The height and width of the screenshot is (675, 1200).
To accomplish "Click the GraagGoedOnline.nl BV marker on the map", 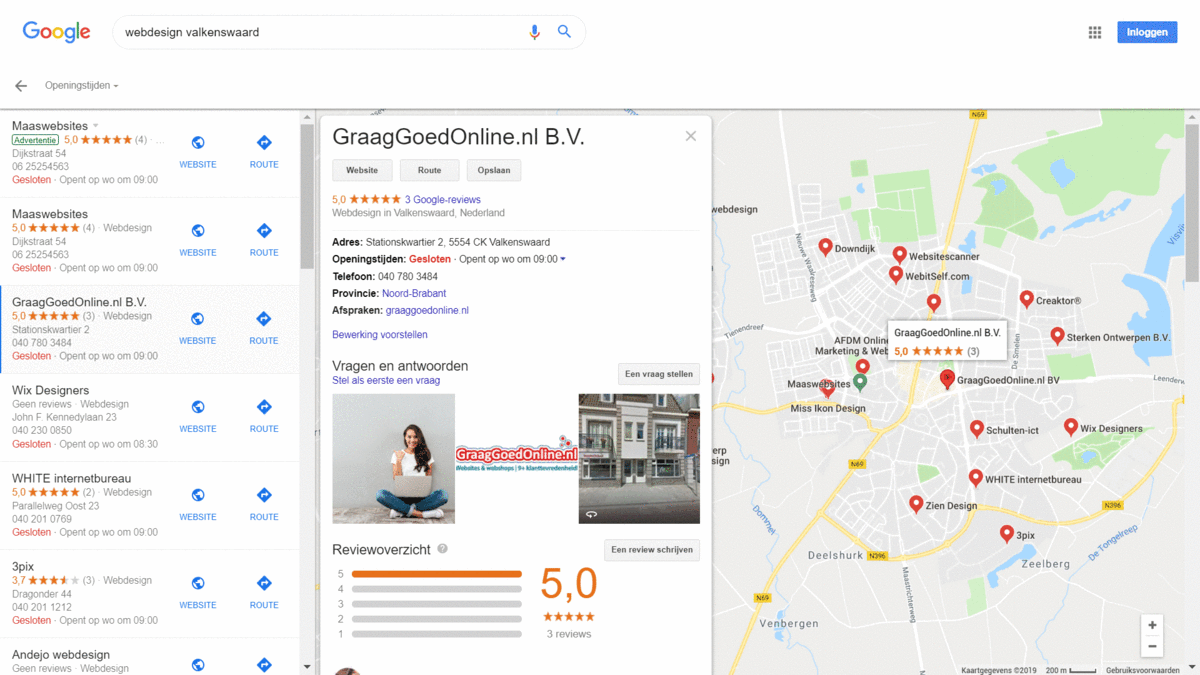I will (947, 379).
